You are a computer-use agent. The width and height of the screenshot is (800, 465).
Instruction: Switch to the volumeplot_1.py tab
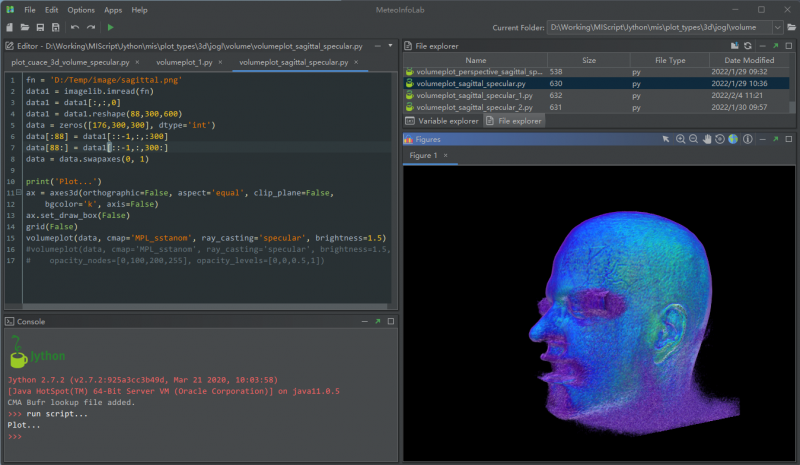[183, 62]
